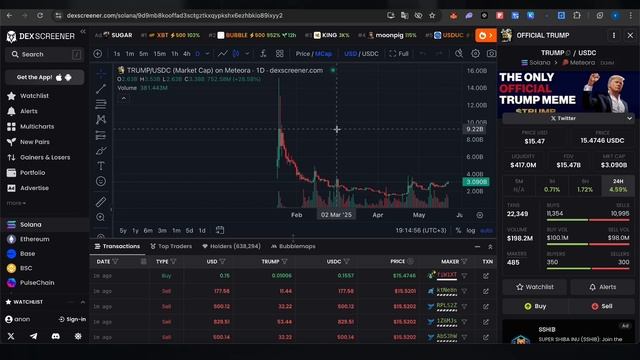The height and width of the screenshot is (360, 640).
Task: Open the browser extensions puzzle icon
Action: [577, 16]
